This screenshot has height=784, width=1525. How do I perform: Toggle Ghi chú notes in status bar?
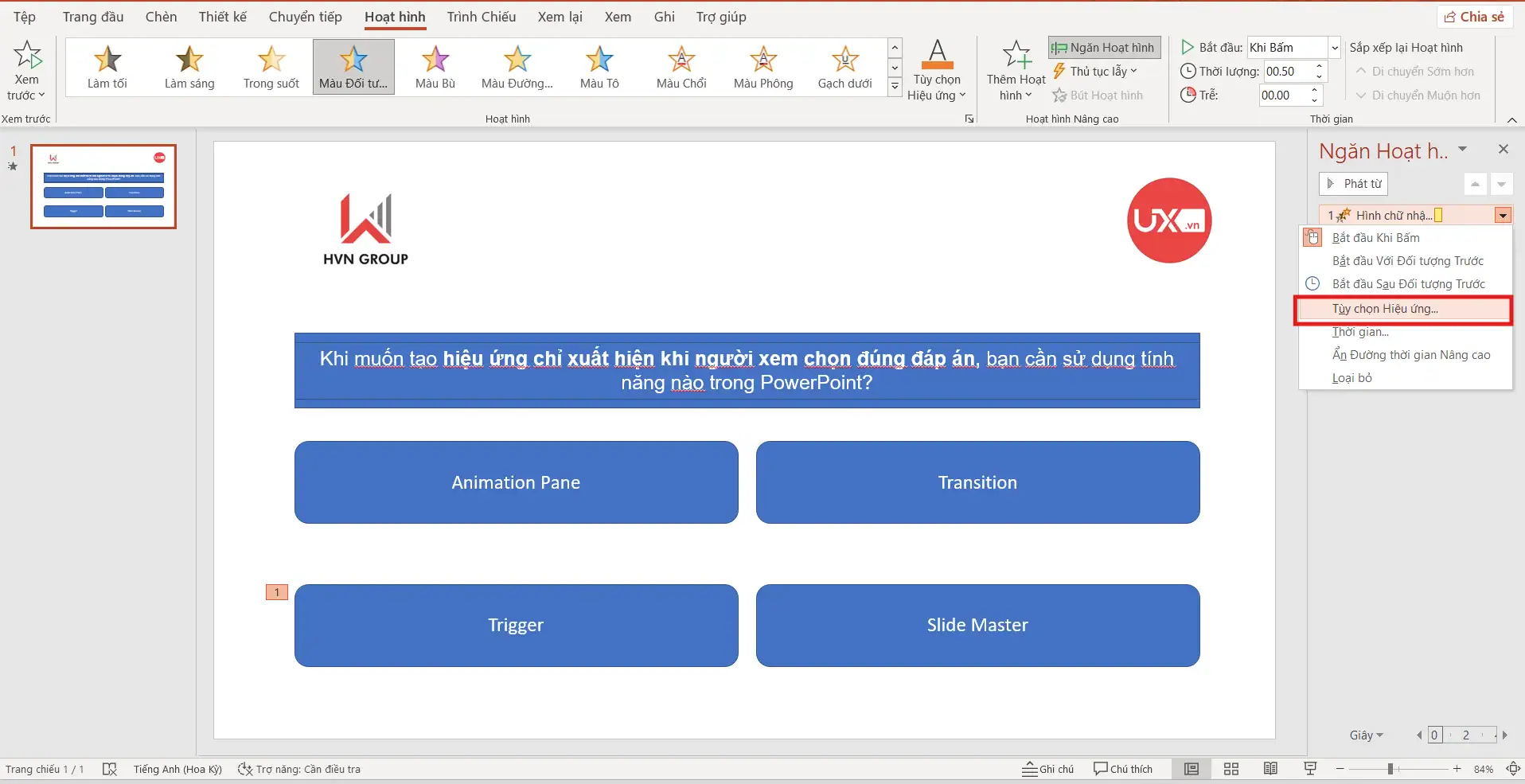pyautogui.click(x=1048, y=769)
